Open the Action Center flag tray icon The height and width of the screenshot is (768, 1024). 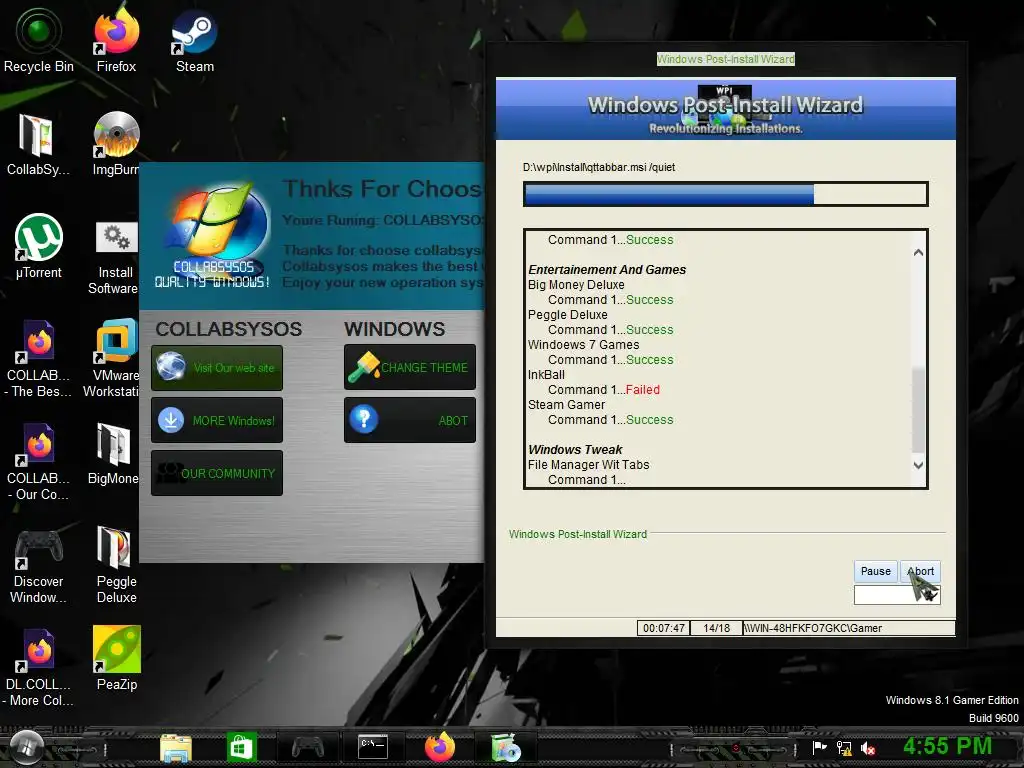pos(819,748)
